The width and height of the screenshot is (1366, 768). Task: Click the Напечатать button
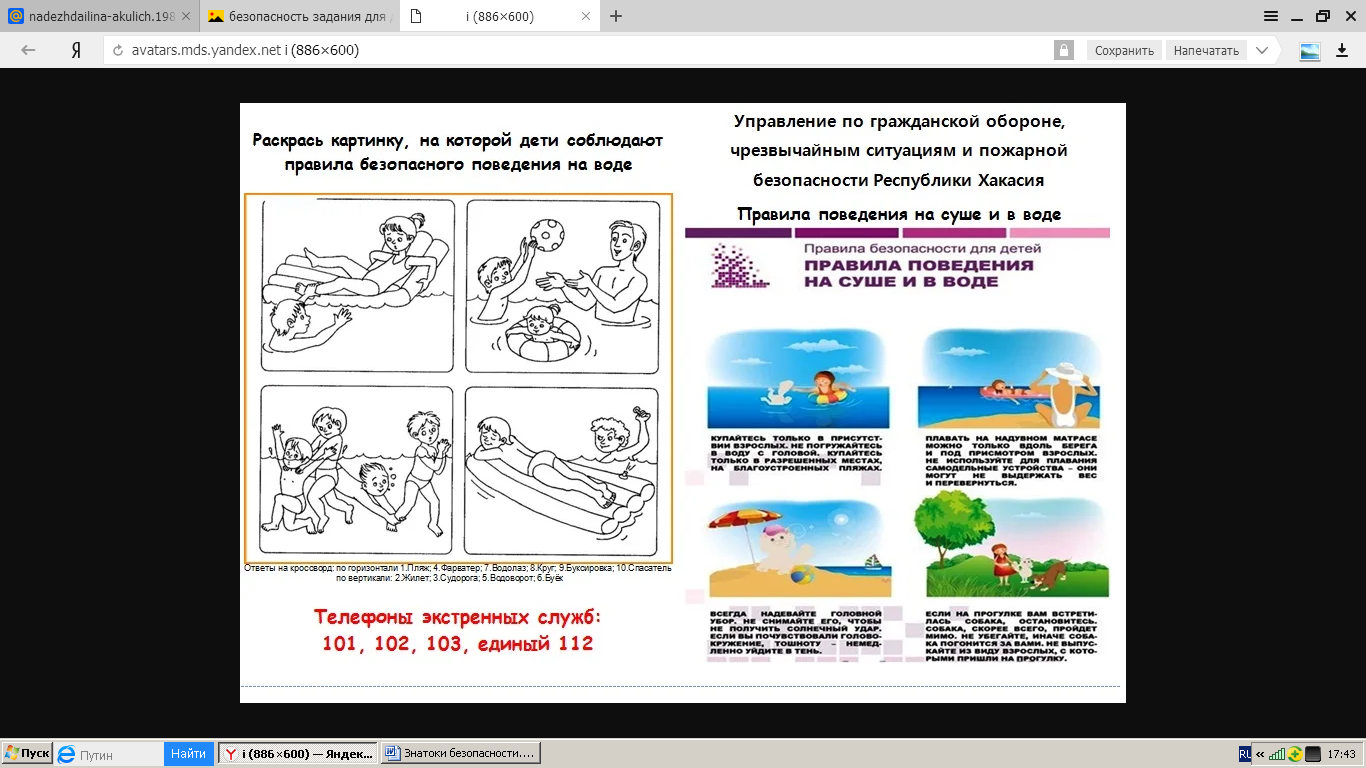point(1206,50)
